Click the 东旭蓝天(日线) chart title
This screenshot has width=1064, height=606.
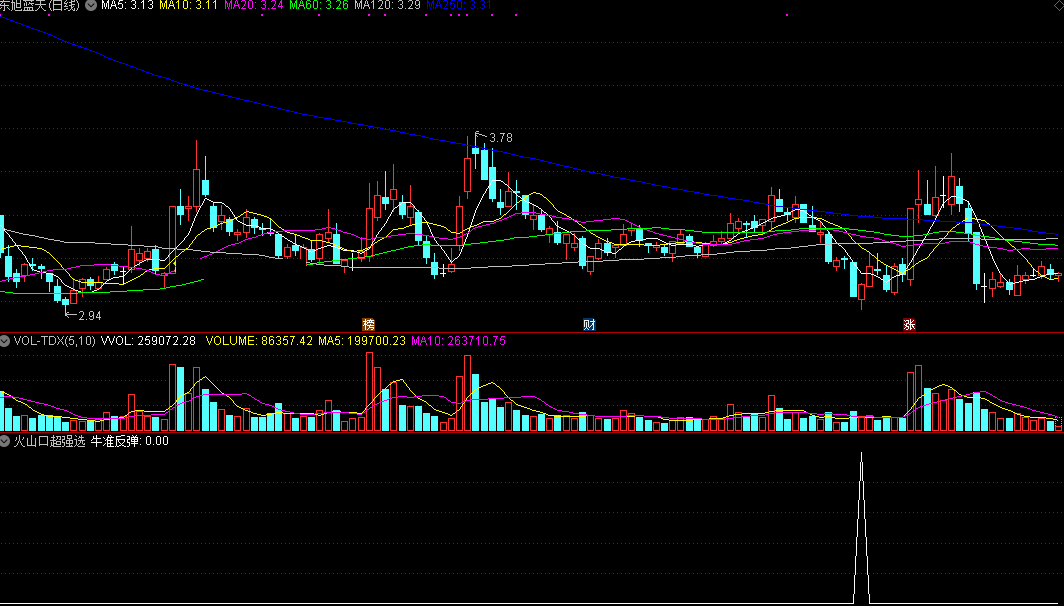coord(41,6)
